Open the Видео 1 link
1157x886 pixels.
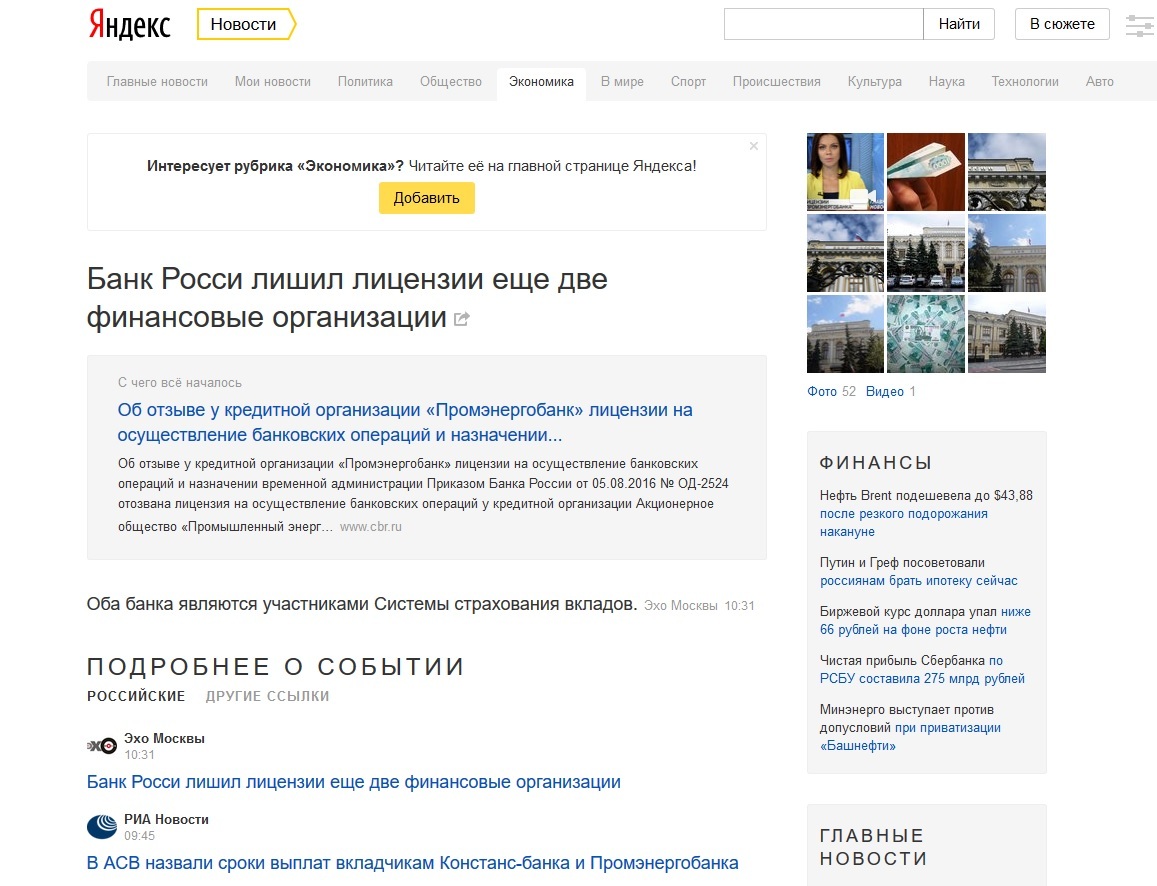click(x=891, y=392)
